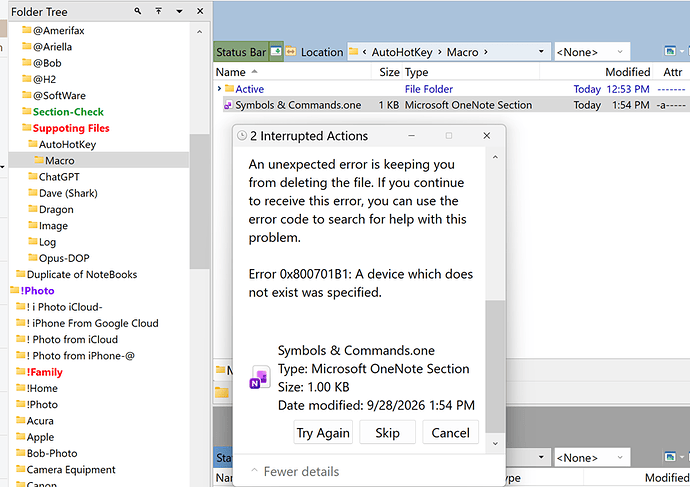Sort by the Attr column header

[672, 72]
